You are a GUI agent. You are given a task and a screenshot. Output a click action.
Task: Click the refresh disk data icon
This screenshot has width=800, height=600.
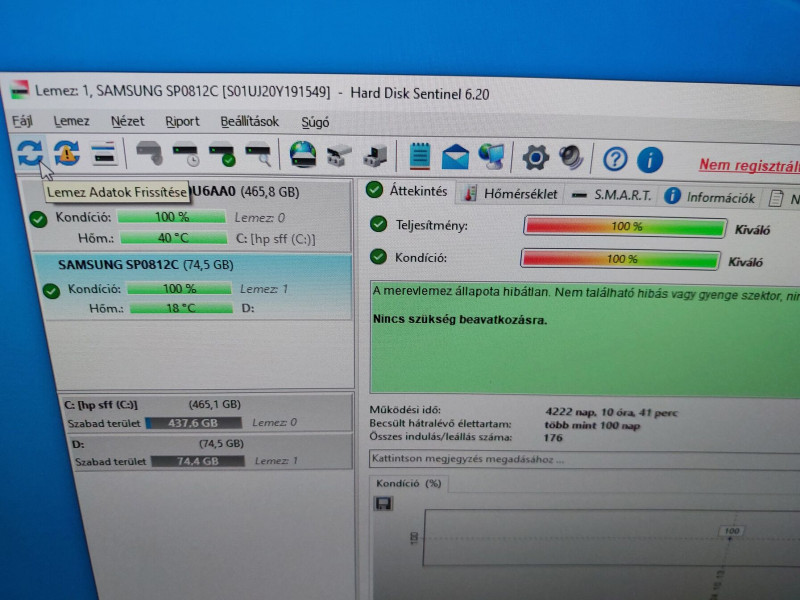click(x=30, y=152)
